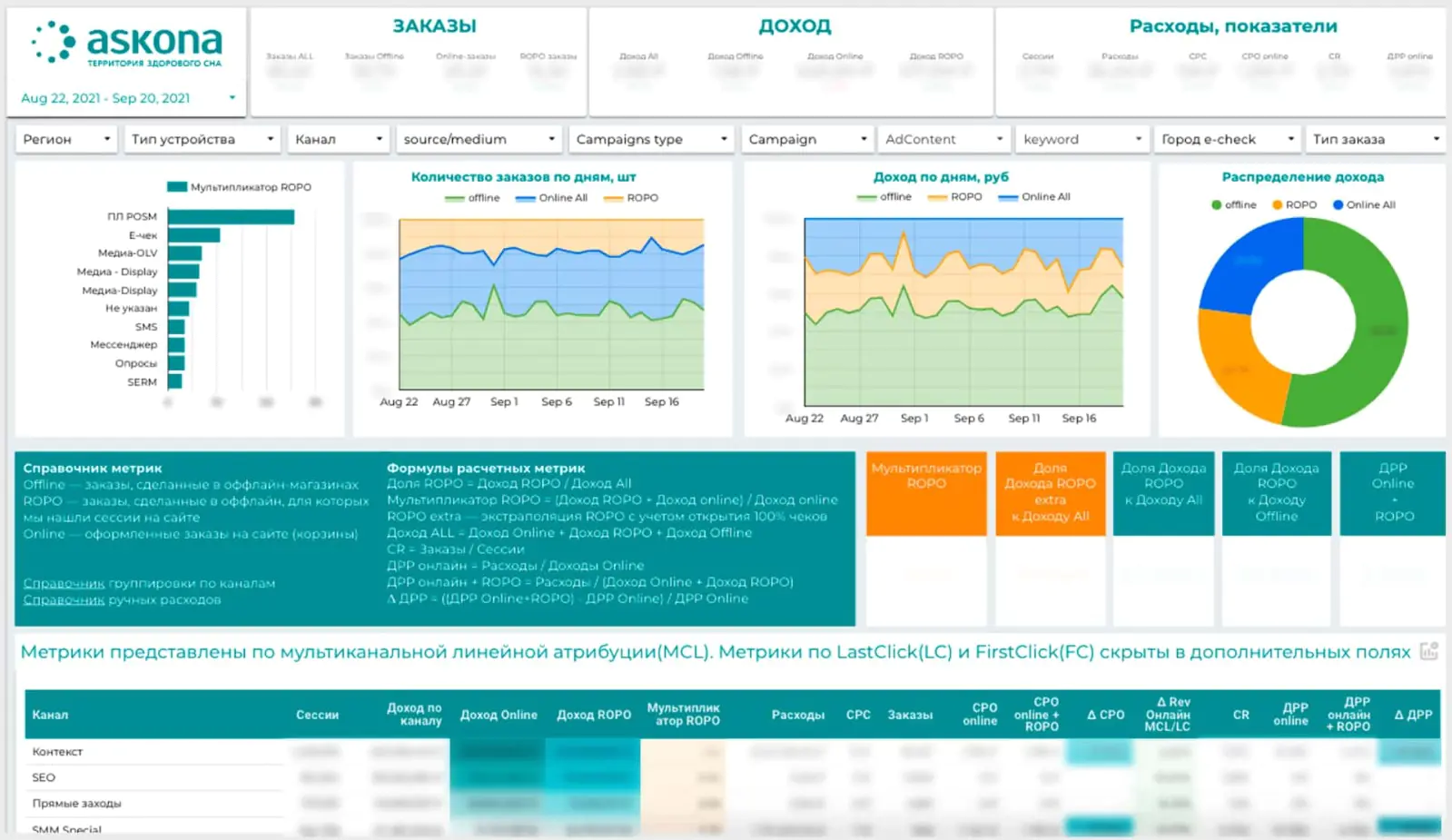Sort table by the Расходы column header

[798, 715]
